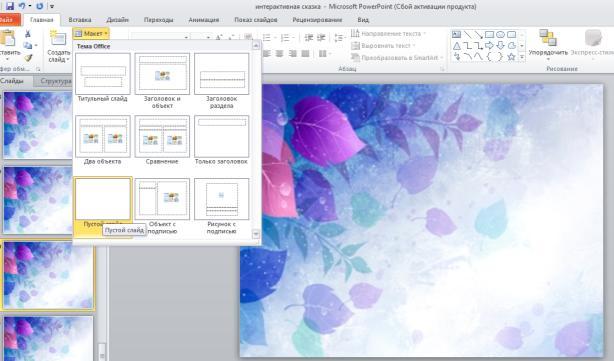The image size is (614, 361).
Task: Select the Rectangle shape
Action: (489, 35)
